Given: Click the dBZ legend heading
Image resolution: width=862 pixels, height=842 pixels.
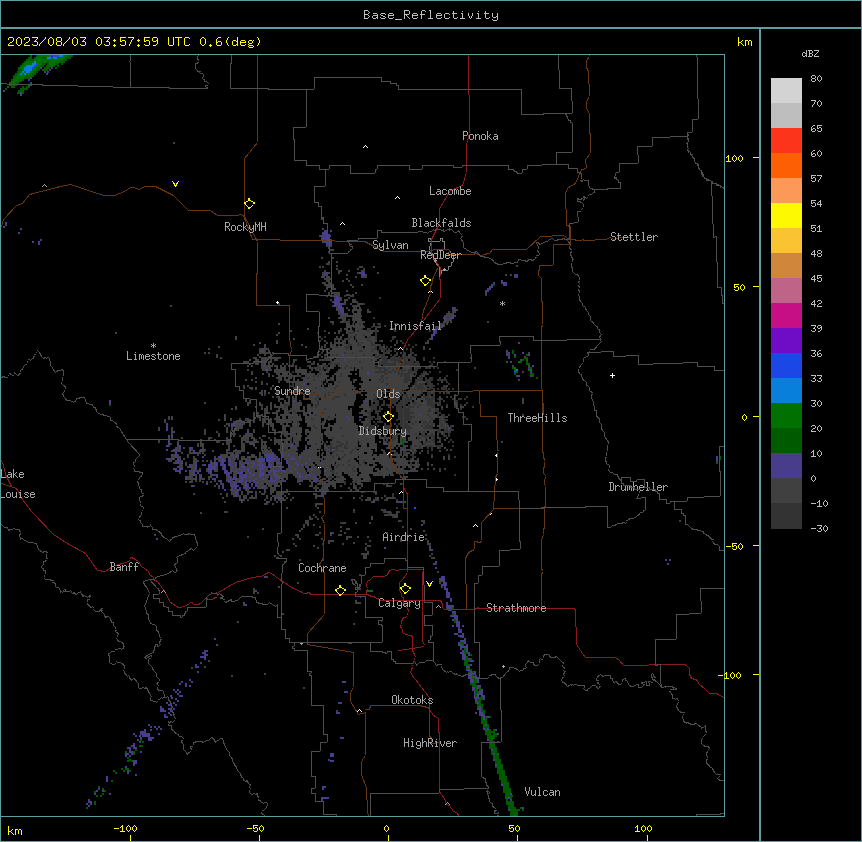Looking at the screenshot, I should 810,54.
